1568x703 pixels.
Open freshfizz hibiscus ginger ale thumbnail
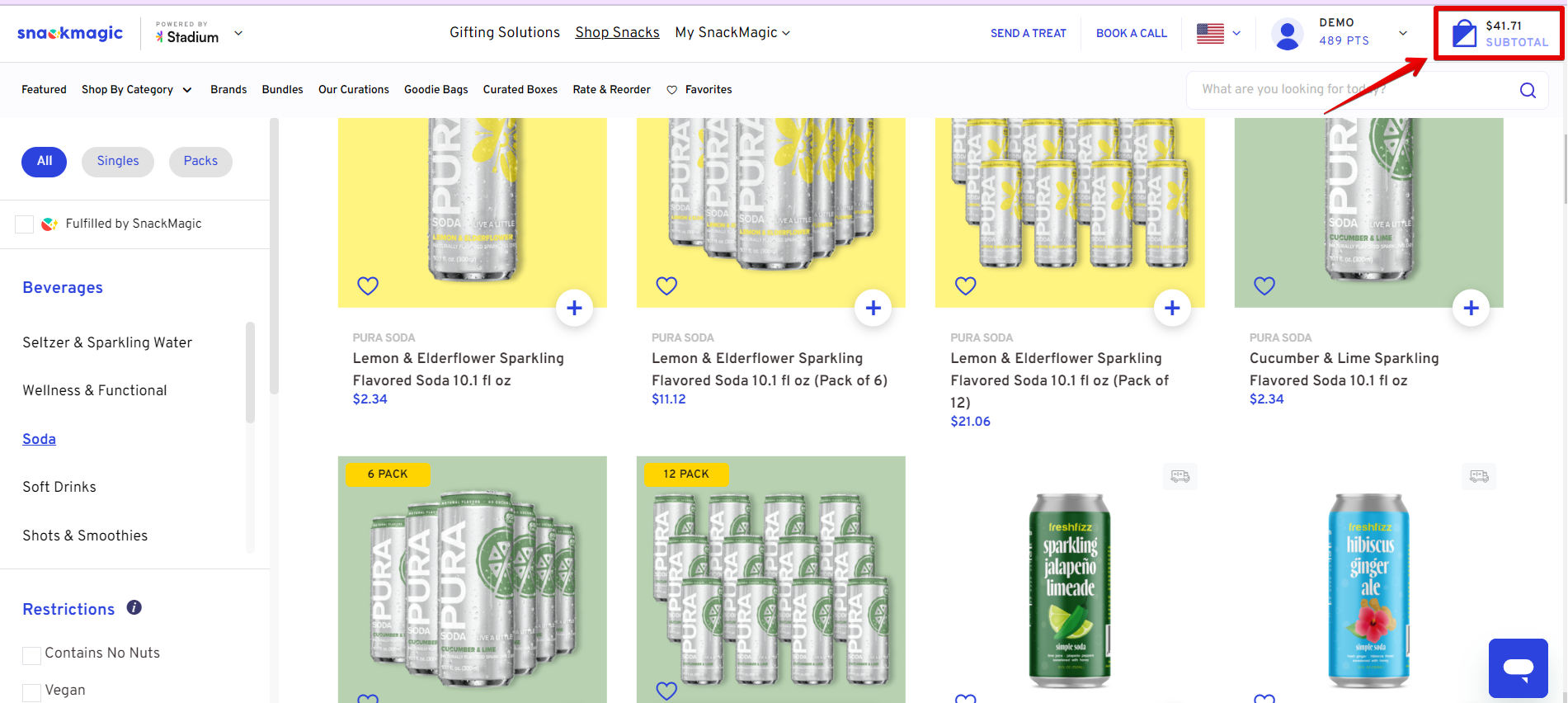(1369, 590)
